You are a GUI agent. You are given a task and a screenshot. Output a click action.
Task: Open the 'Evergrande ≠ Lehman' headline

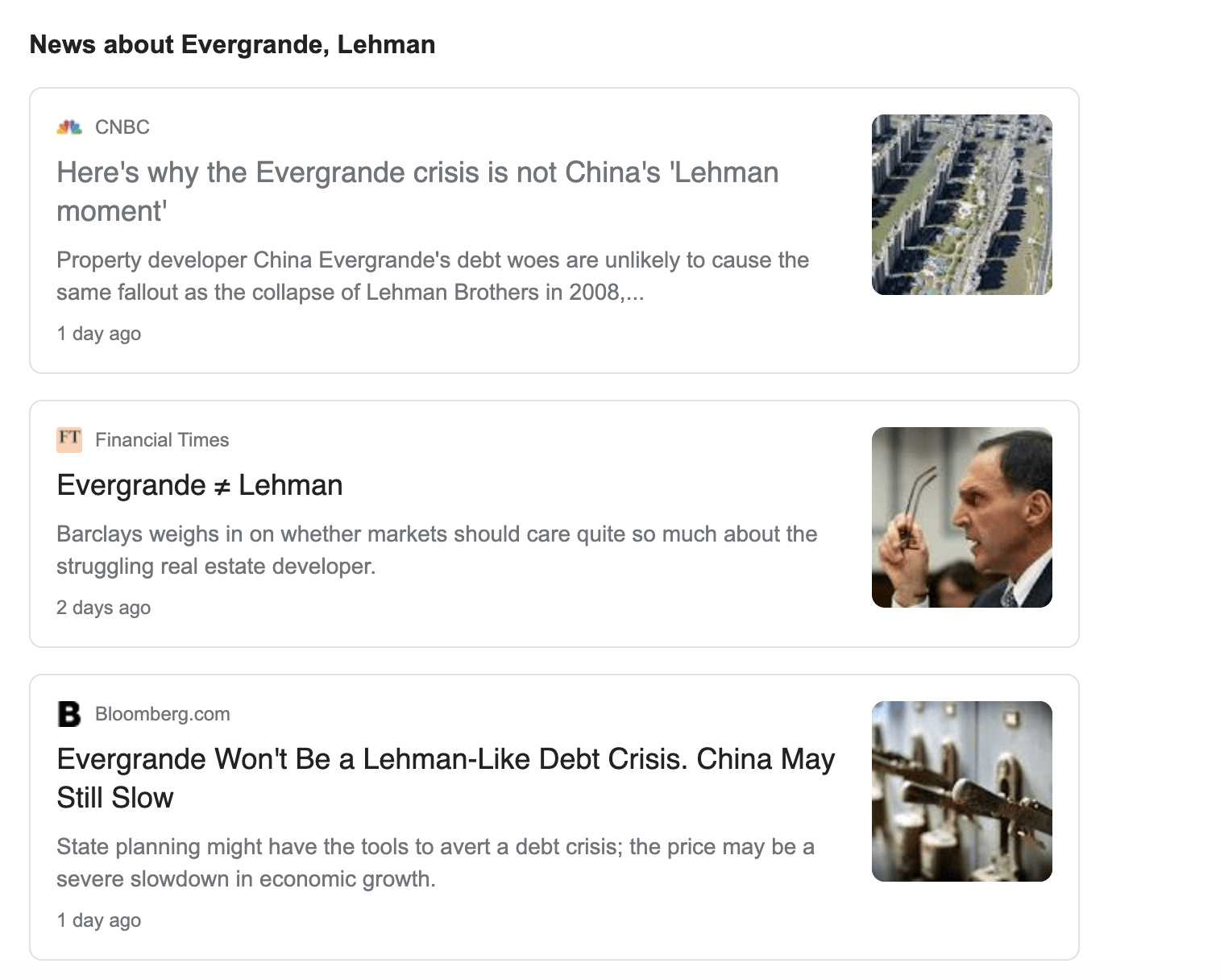tap(199, 485)
